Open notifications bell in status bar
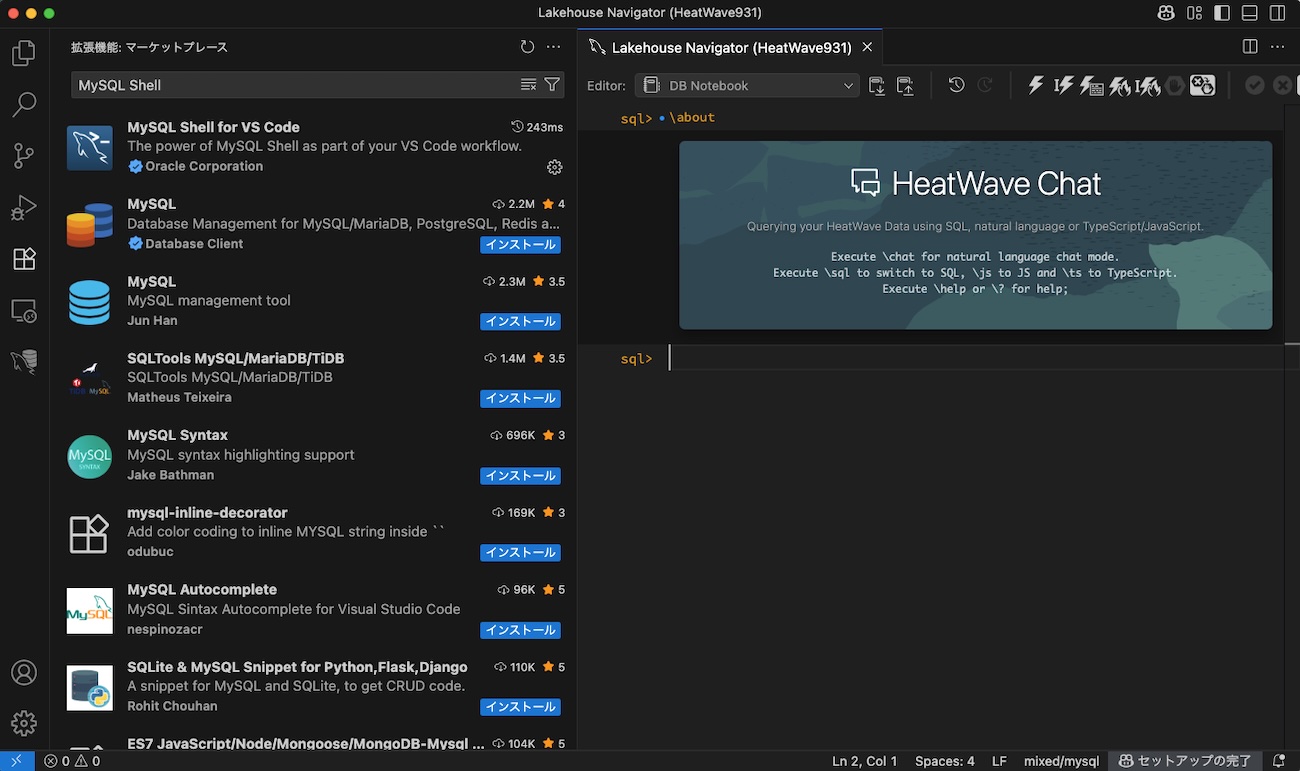 pos(1279,761)
